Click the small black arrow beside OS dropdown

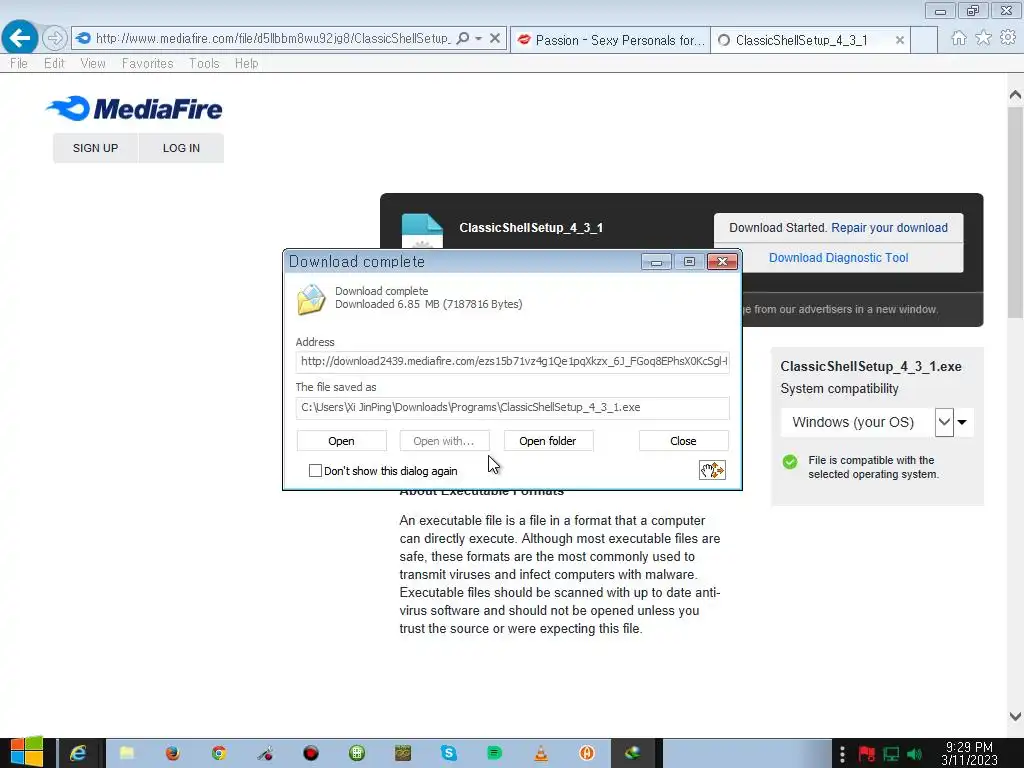(962, 423)
